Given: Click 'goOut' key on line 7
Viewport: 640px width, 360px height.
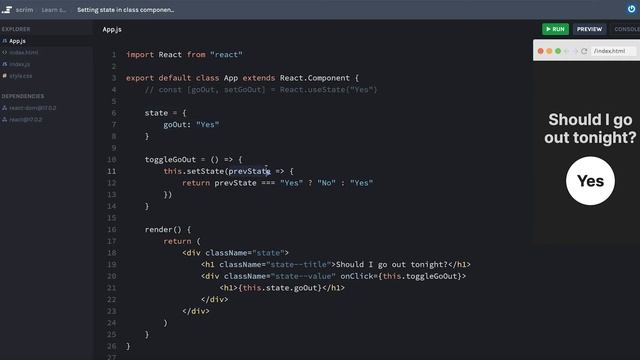Looking at the screenshot, I should (175, 124).
